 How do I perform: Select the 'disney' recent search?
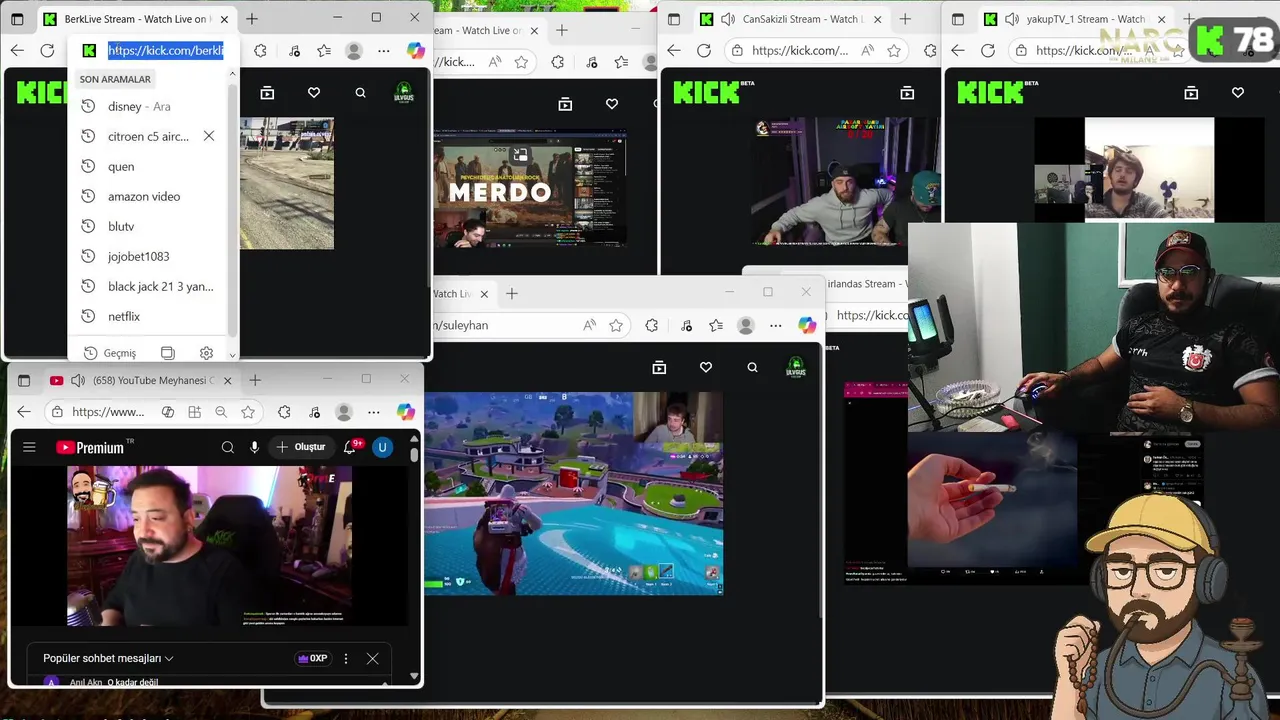(x=150, y=106)
